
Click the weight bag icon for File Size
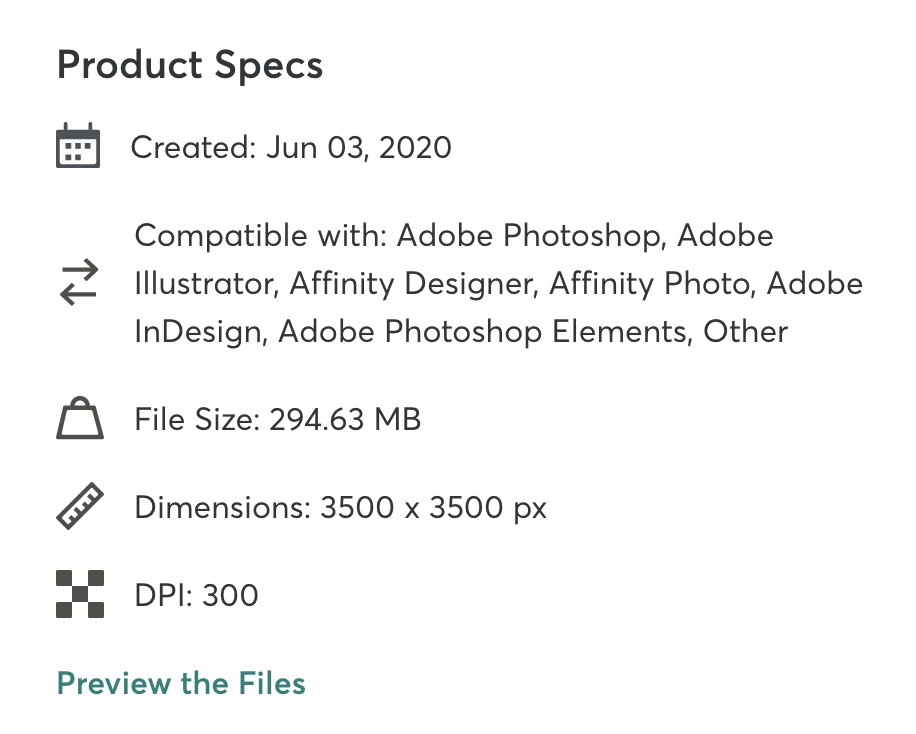(x=80, y=418)
